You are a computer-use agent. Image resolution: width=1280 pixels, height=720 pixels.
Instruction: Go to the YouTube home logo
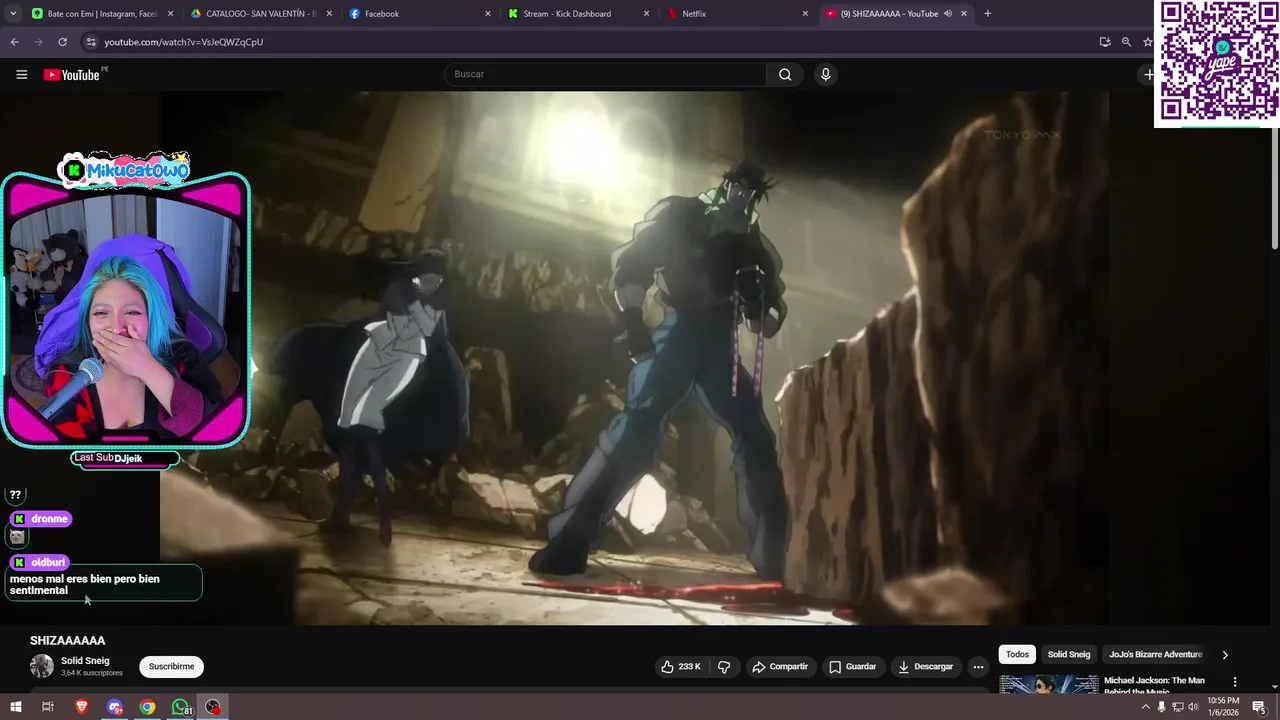[x=71, y=75]
